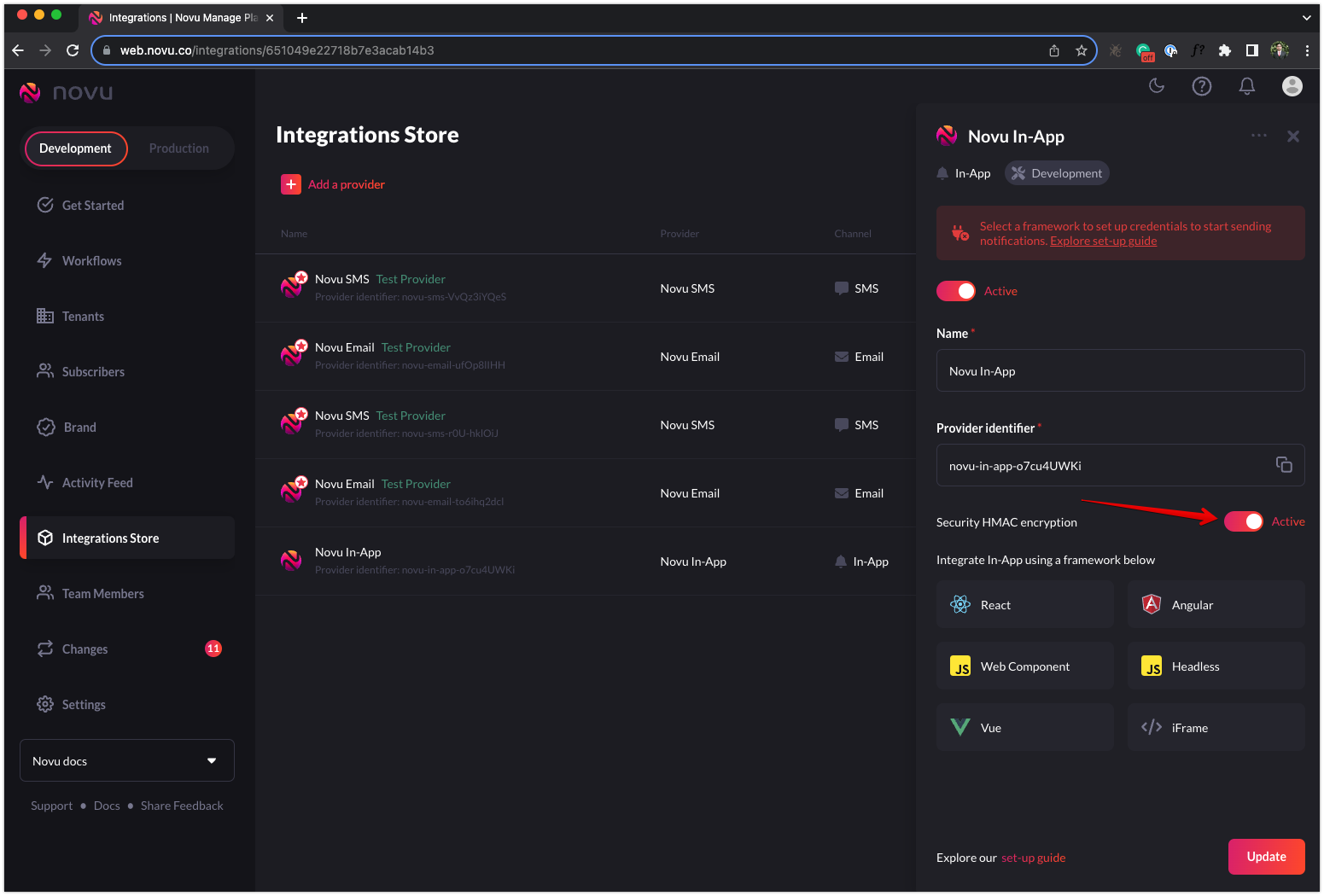
Task: Expand the browser tab list chevron
Action: (1306, 17)
